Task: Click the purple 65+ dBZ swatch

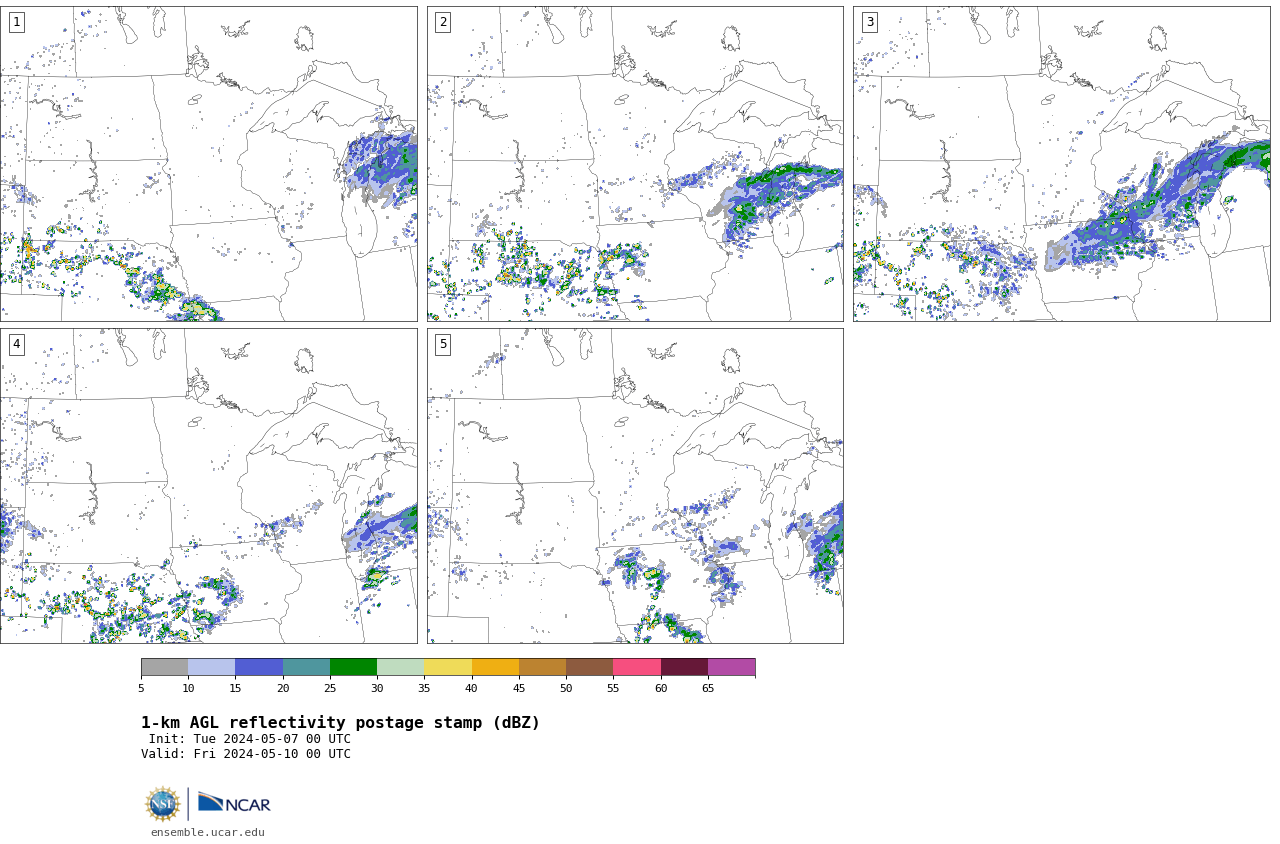Action: 731,667
